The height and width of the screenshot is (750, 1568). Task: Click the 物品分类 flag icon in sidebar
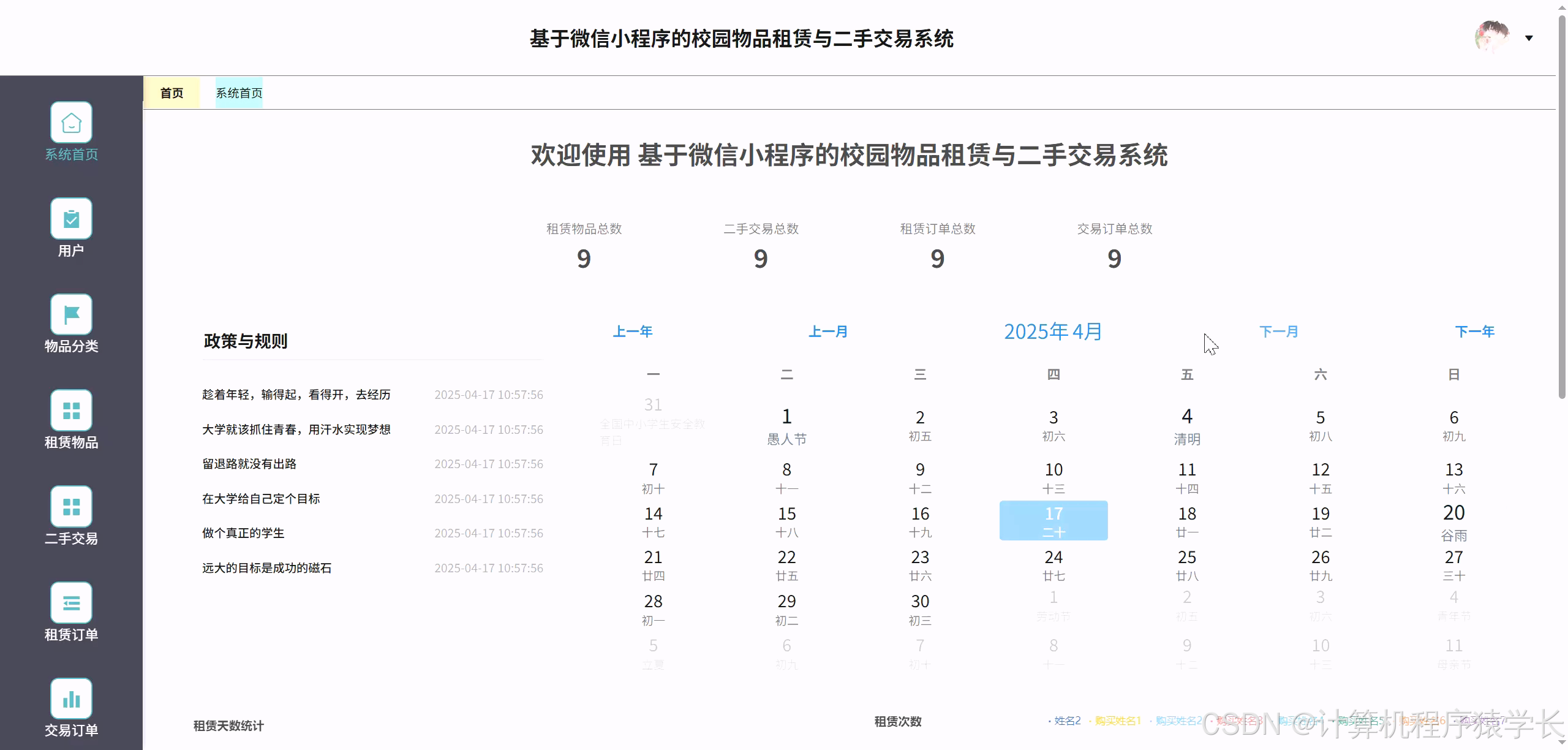pyautogui.click(x=71, y=314)
